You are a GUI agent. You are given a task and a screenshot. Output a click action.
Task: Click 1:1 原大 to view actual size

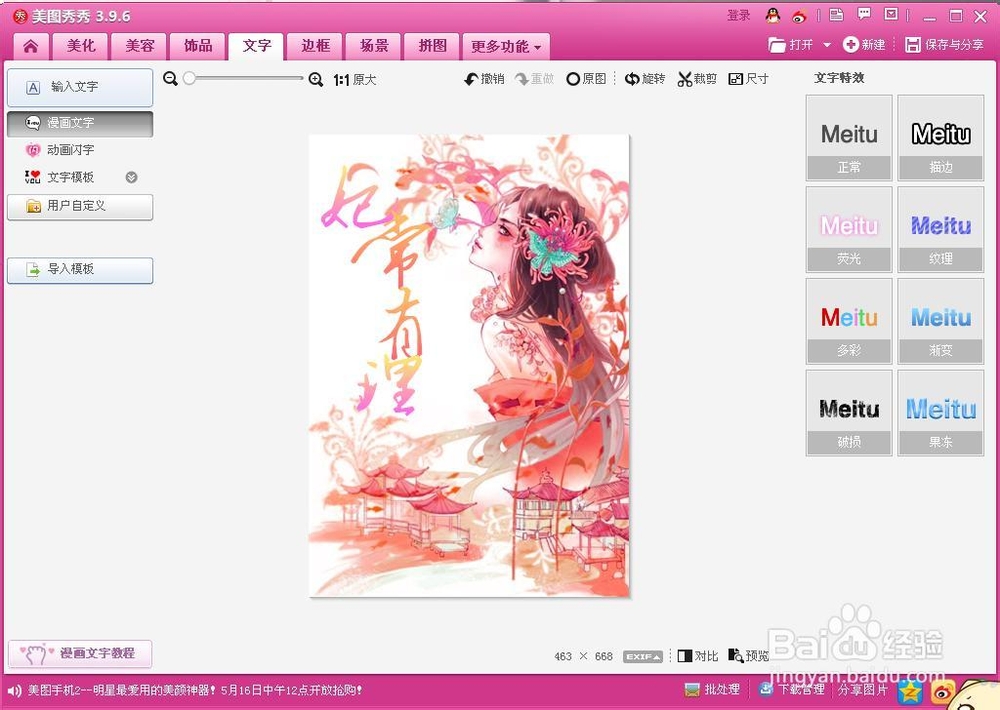click(x=355, y=80)
